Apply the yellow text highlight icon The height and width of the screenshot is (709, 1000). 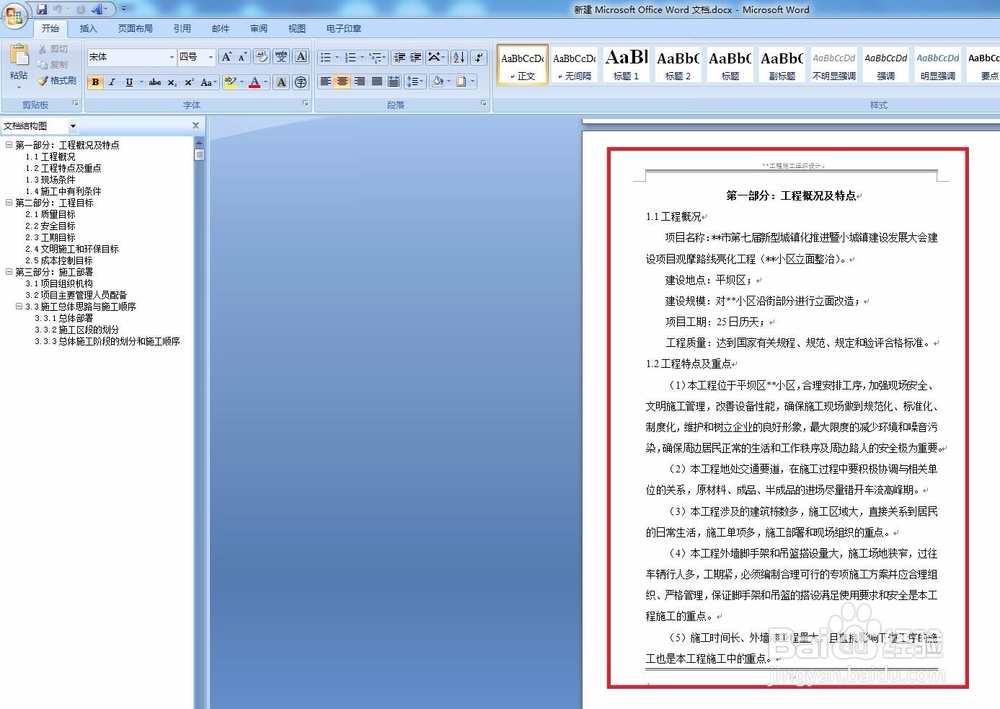point(231,82)
